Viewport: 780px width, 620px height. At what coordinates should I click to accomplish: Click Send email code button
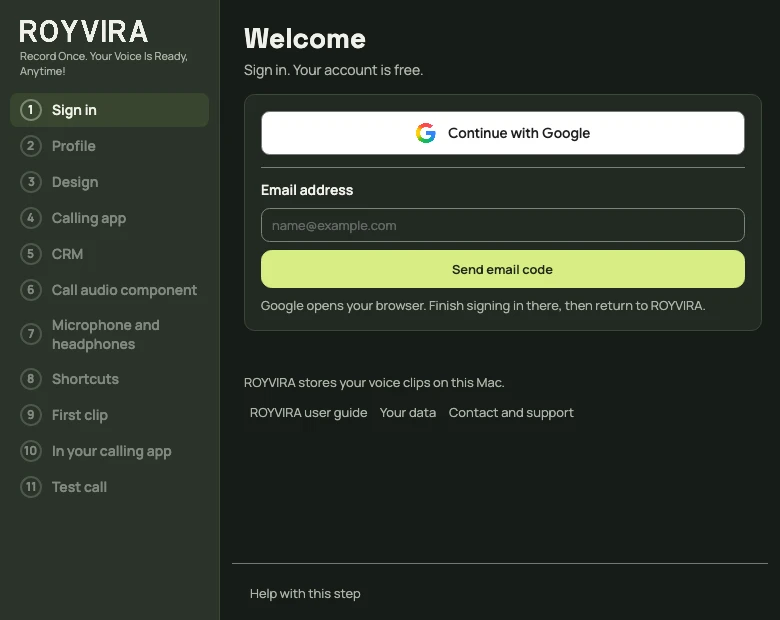(502, 269)
